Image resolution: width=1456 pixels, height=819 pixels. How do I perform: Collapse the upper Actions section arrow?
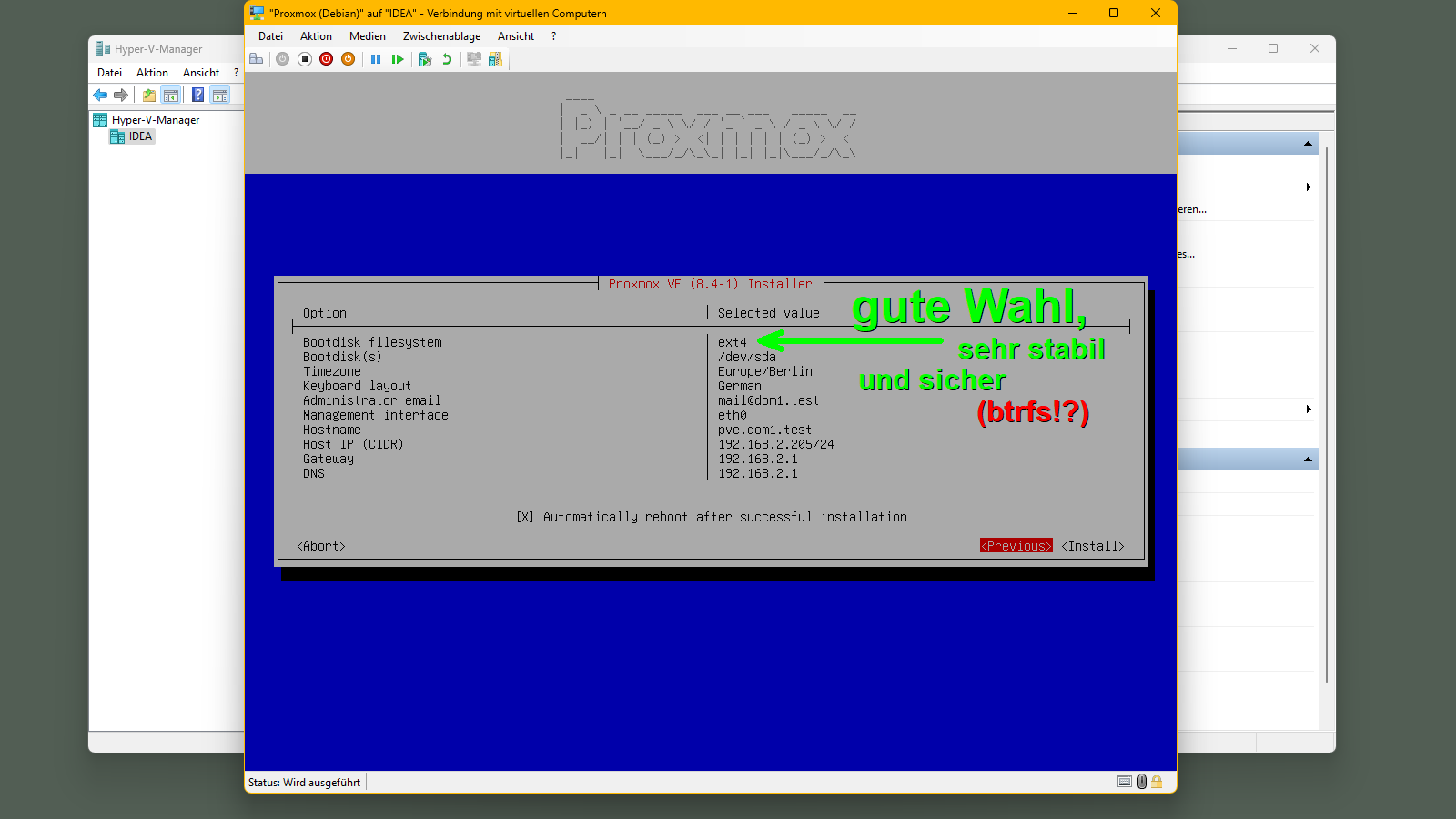click(1308, 144)
